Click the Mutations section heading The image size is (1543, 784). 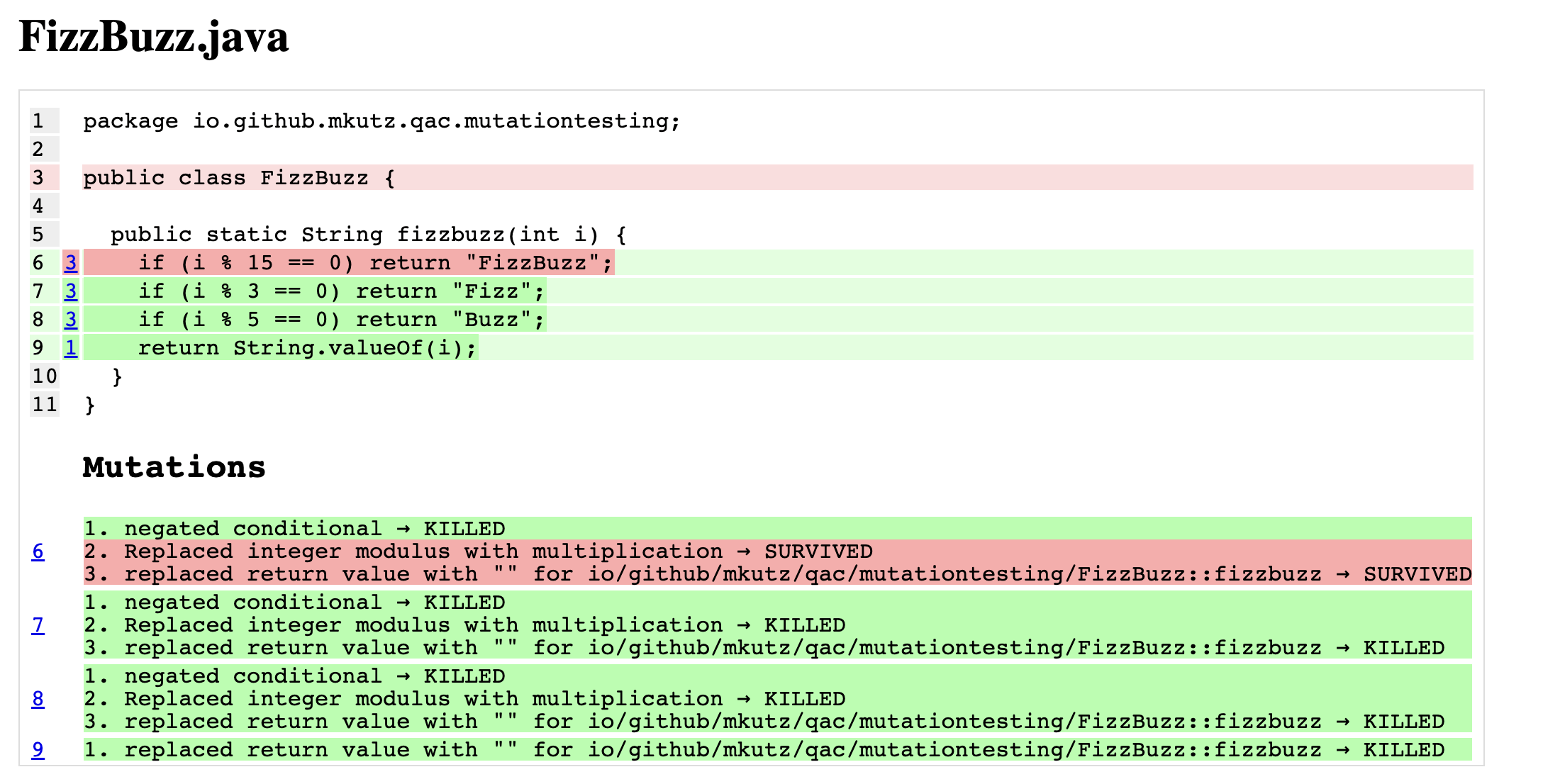coord(174,468)
